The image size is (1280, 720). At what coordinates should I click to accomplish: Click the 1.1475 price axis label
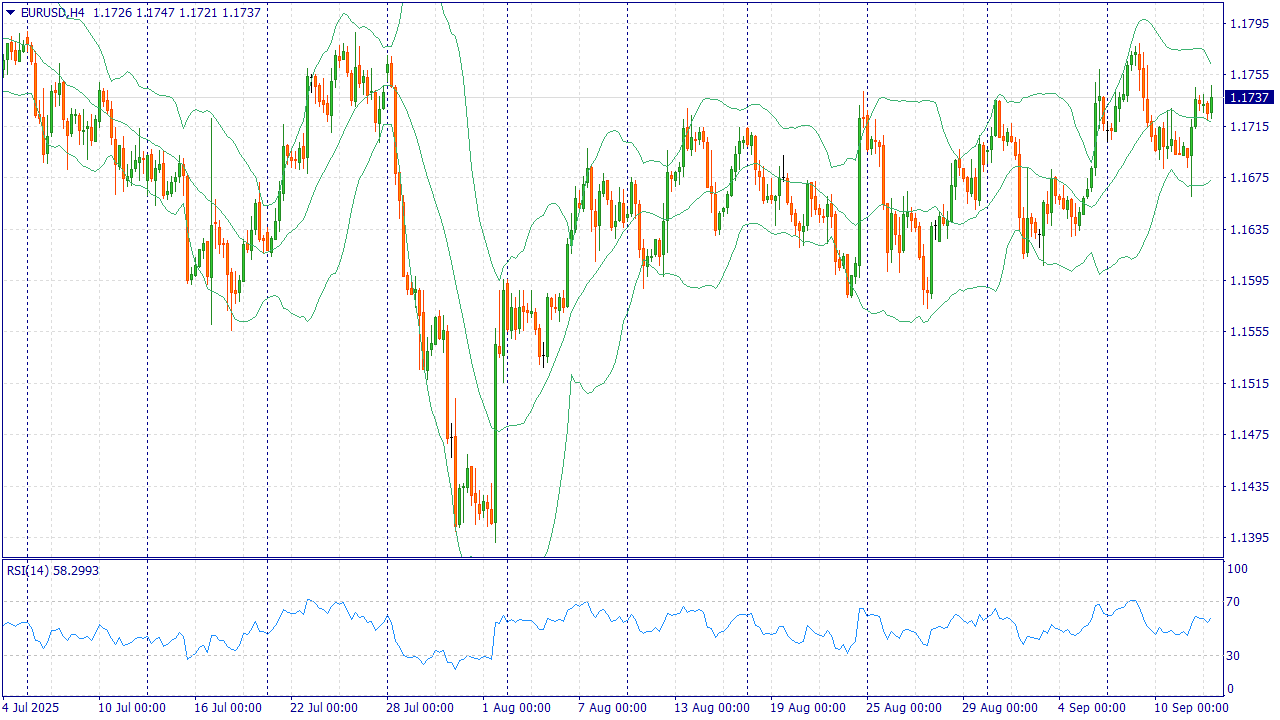coord(1249,435)
